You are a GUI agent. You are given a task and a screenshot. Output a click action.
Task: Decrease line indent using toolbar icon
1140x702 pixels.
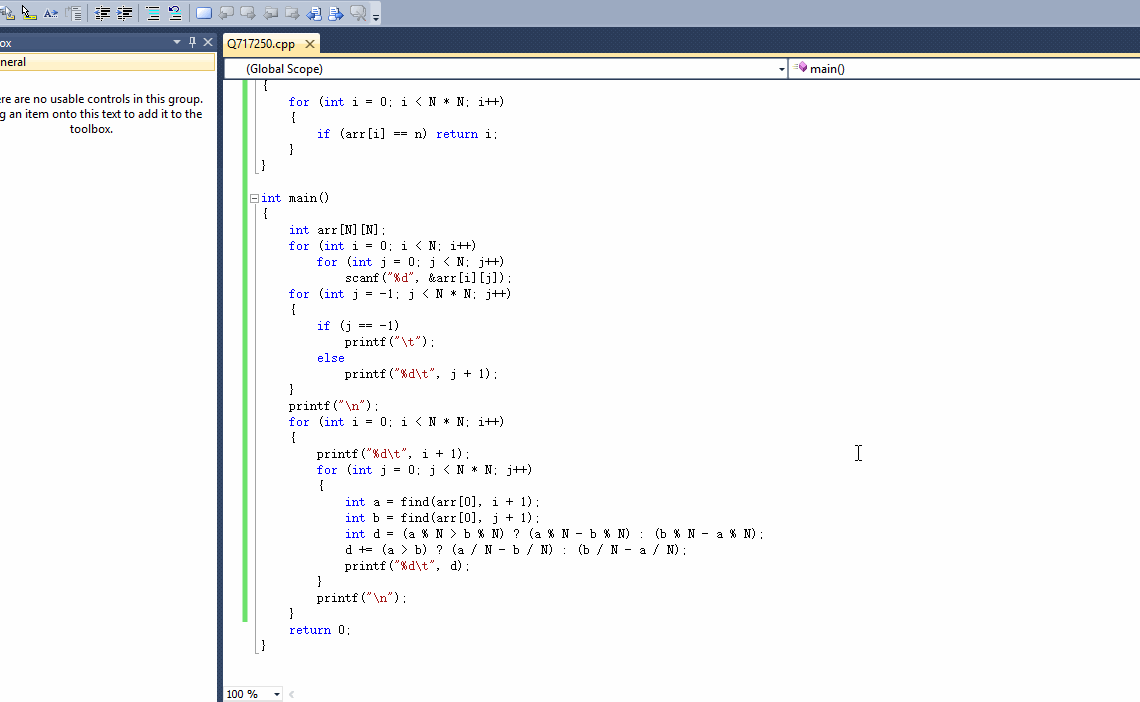pyautogui.click(x=103, y=13)
